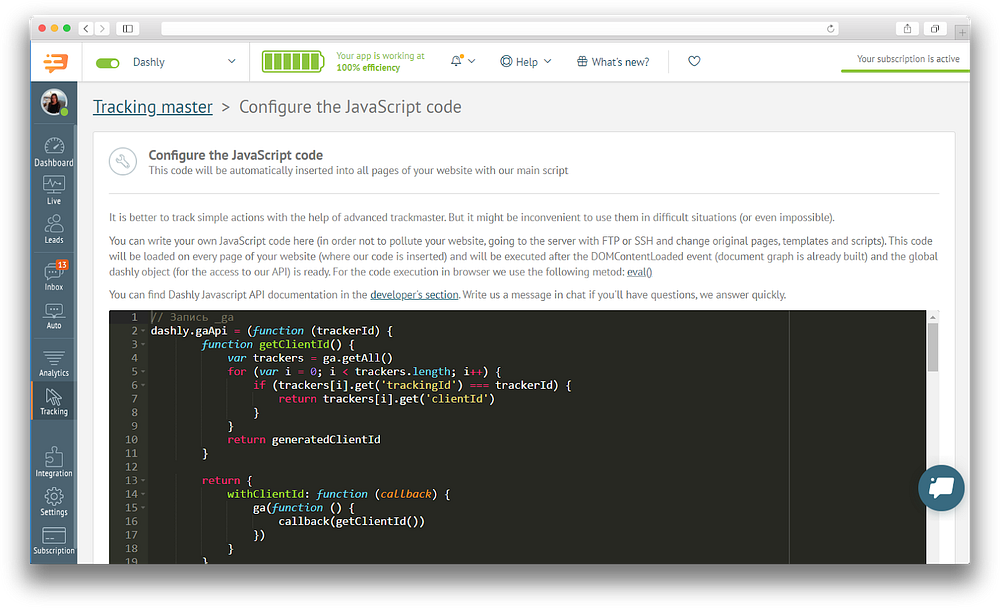Open a new browser tab
1000x608 pixels.
tap(962, 32)
